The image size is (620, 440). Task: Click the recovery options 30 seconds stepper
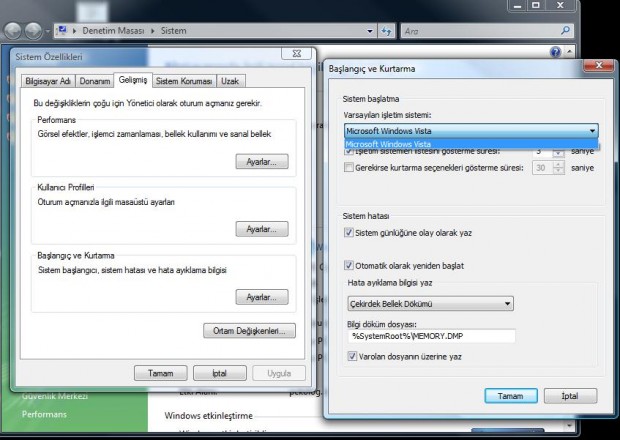pyautogui.click(x=558, y=168)
